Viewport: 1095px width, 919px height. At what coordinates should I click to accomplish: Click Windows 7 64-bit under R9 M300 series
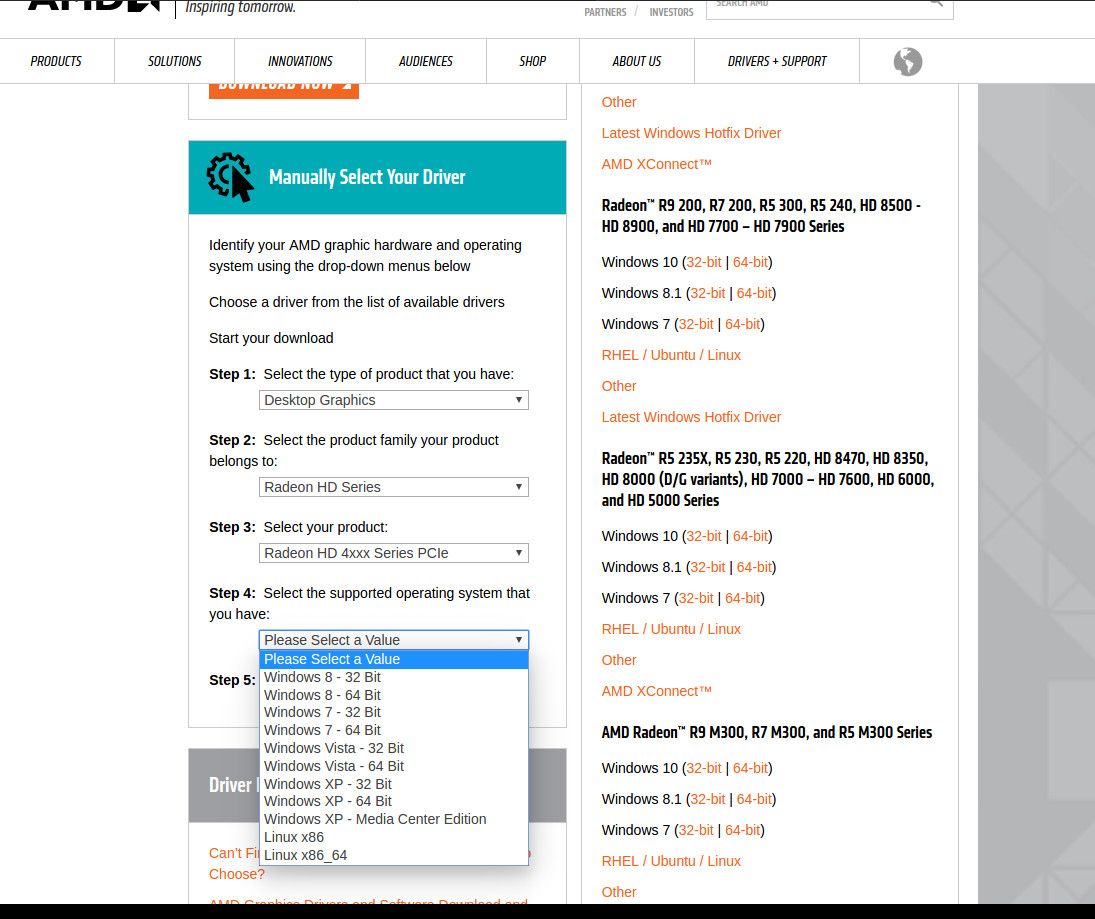(x=742, y=830)
